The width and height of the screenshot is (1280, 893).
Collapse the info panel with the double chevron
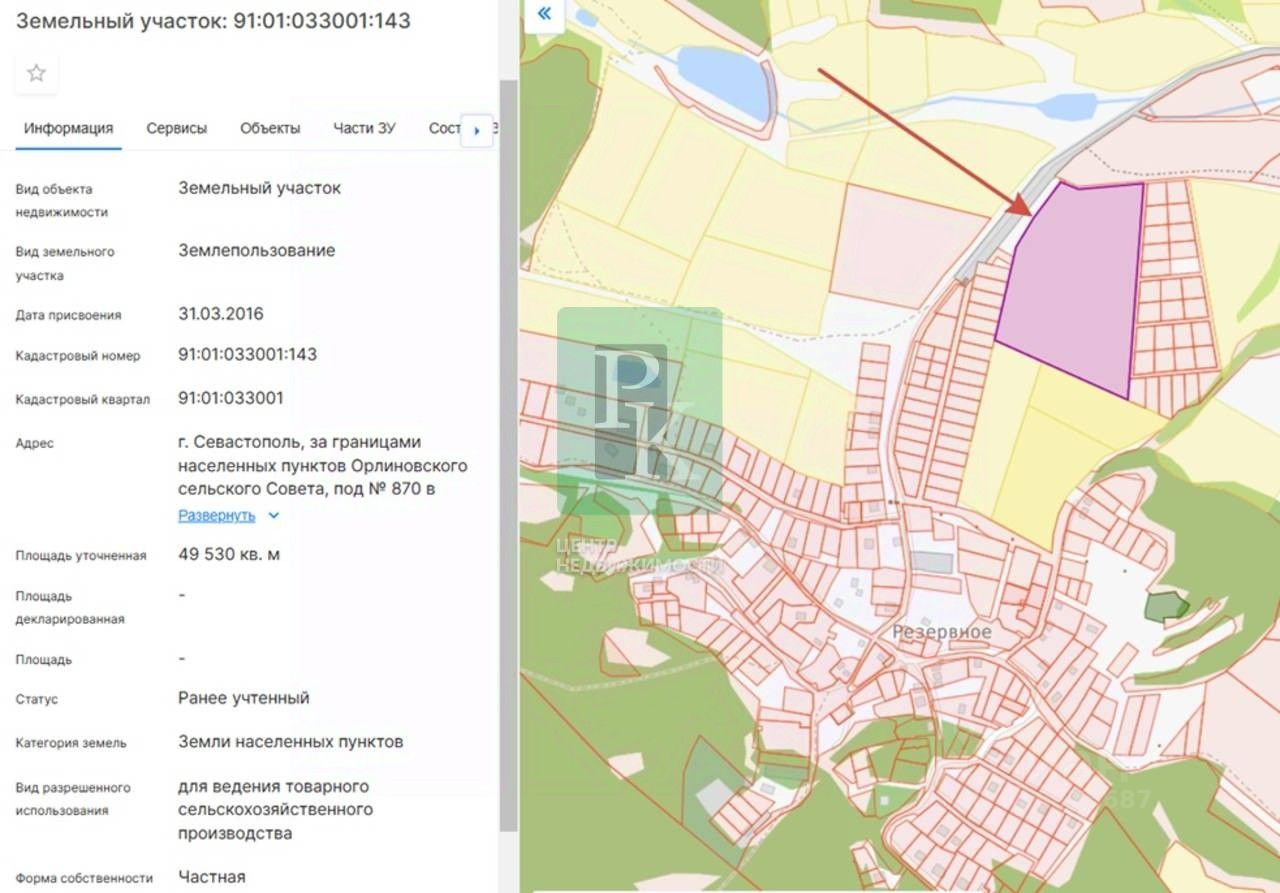(x=544, y=14)
